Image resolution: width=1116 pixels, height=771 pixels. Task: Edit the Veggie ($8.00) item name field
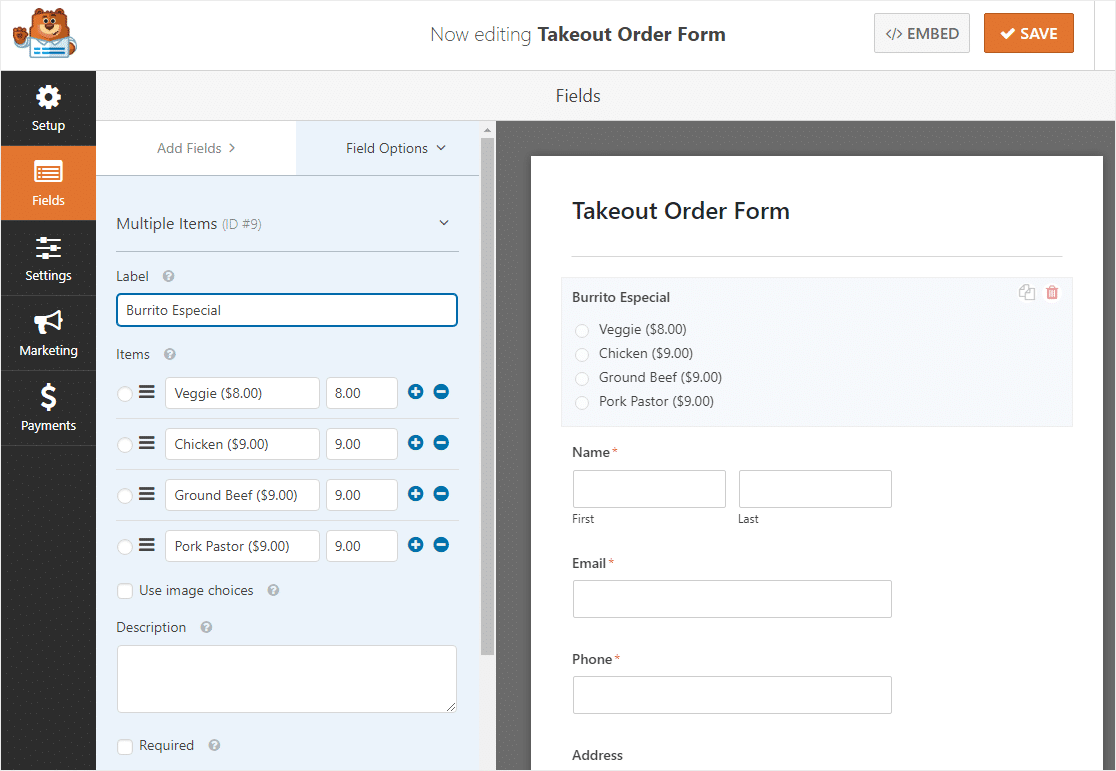pos(242,393)
